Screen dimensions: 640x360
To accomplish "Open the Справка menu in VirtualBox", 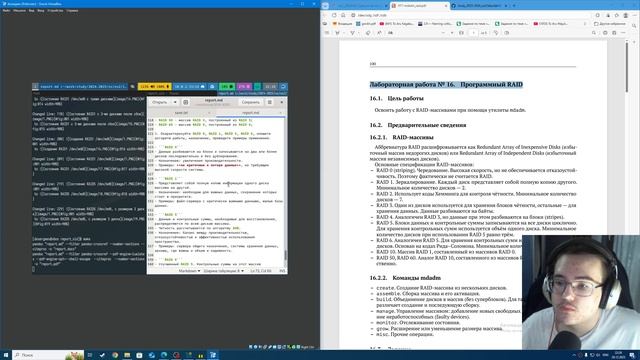I will (72, 10).
